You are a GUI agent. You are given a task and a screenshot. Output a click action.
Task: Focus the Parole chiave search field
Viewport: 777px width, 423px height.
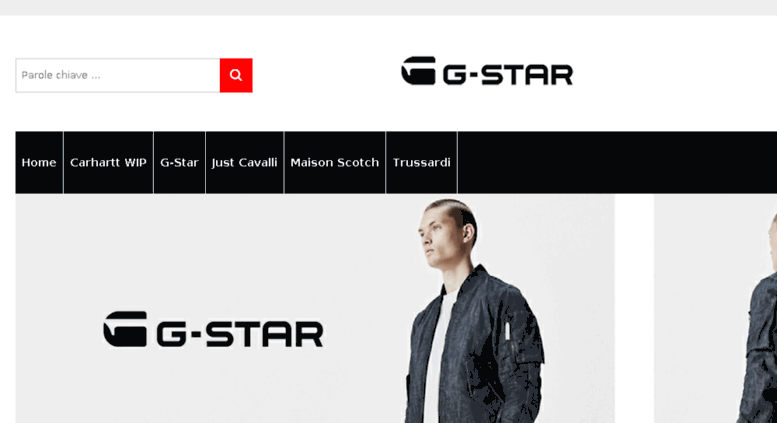tap(118, 75)
